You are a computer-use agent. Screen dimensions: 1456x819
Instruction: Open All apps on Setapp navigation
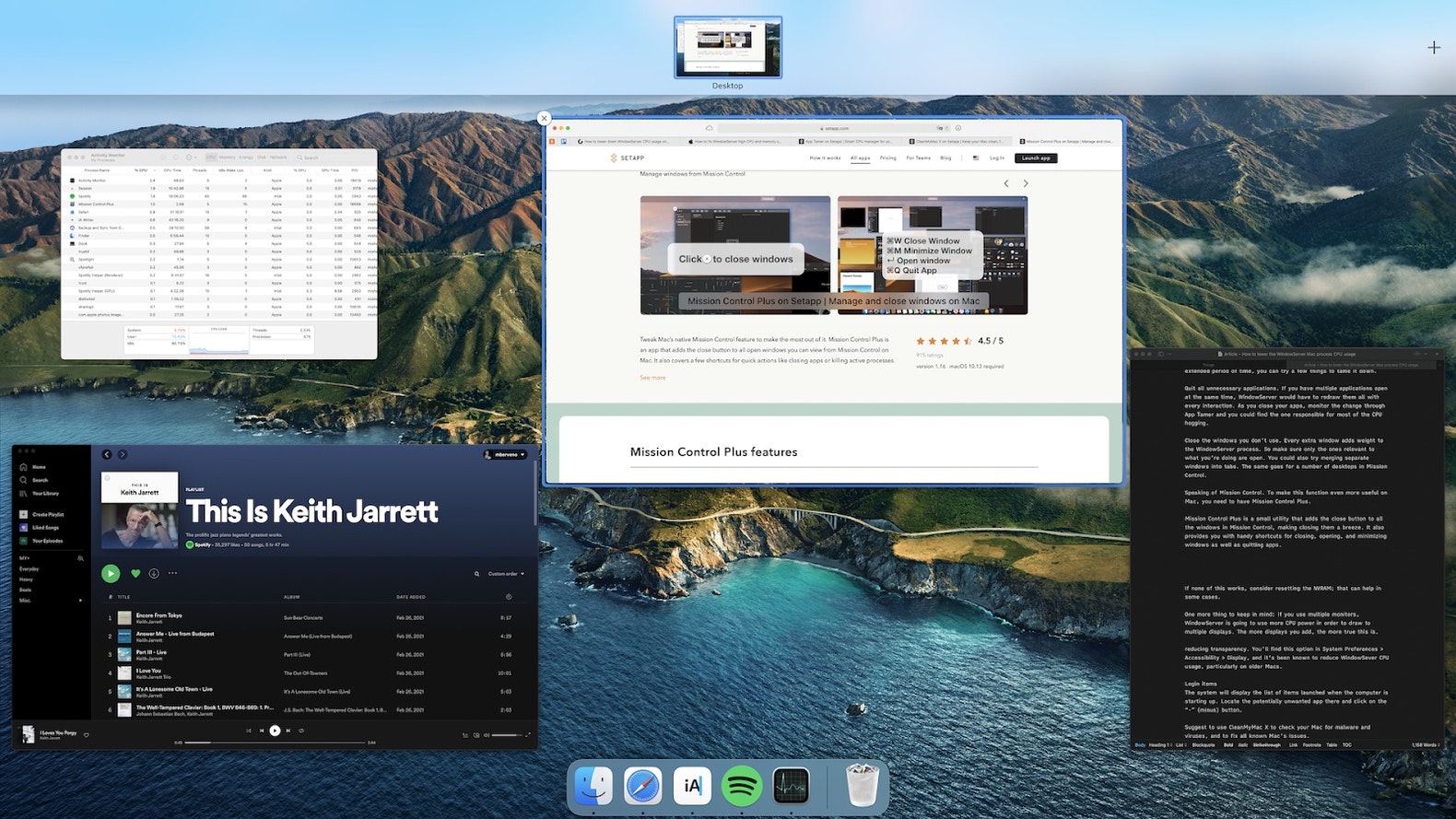pyautogui.click(x=860, y=158)
